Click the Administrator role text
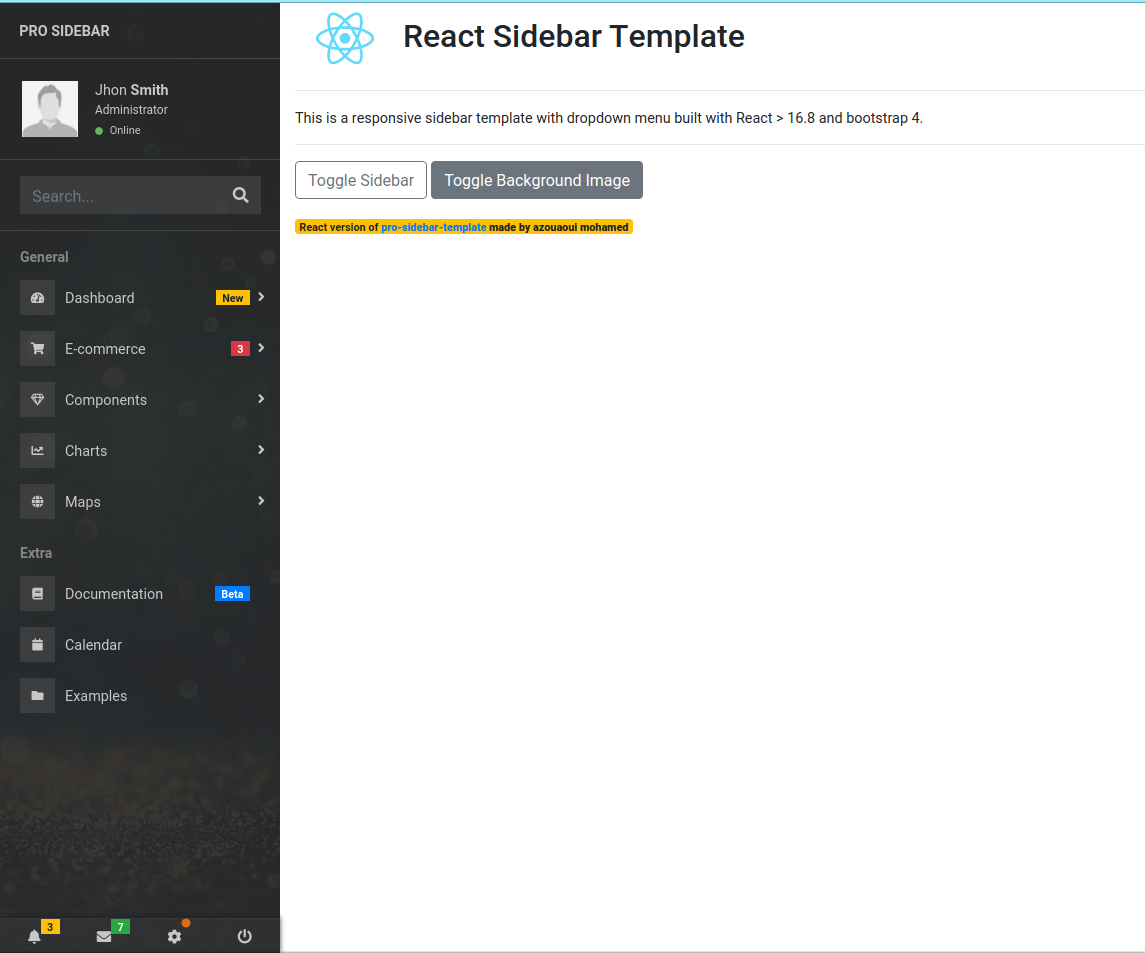The image size is (1145, 953). [131, 110]
